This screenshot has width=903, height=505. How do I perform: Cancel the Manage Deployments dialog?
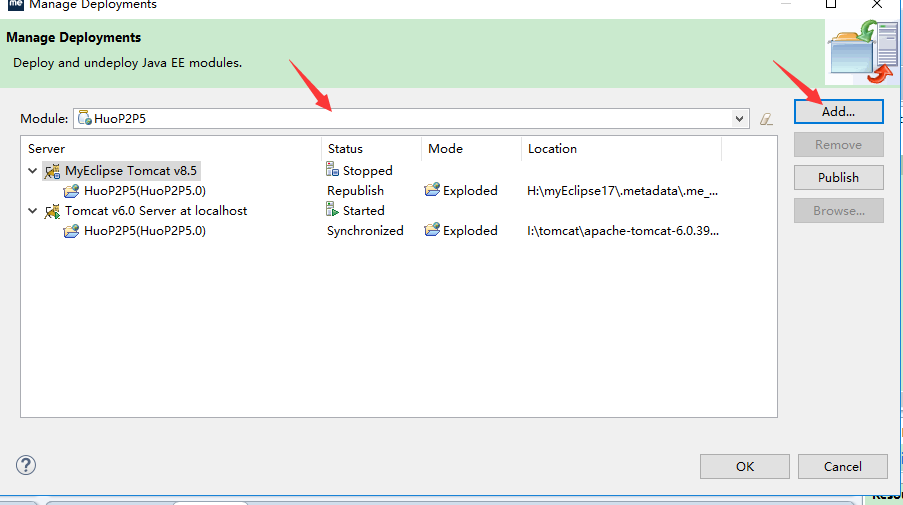point(843,466)
